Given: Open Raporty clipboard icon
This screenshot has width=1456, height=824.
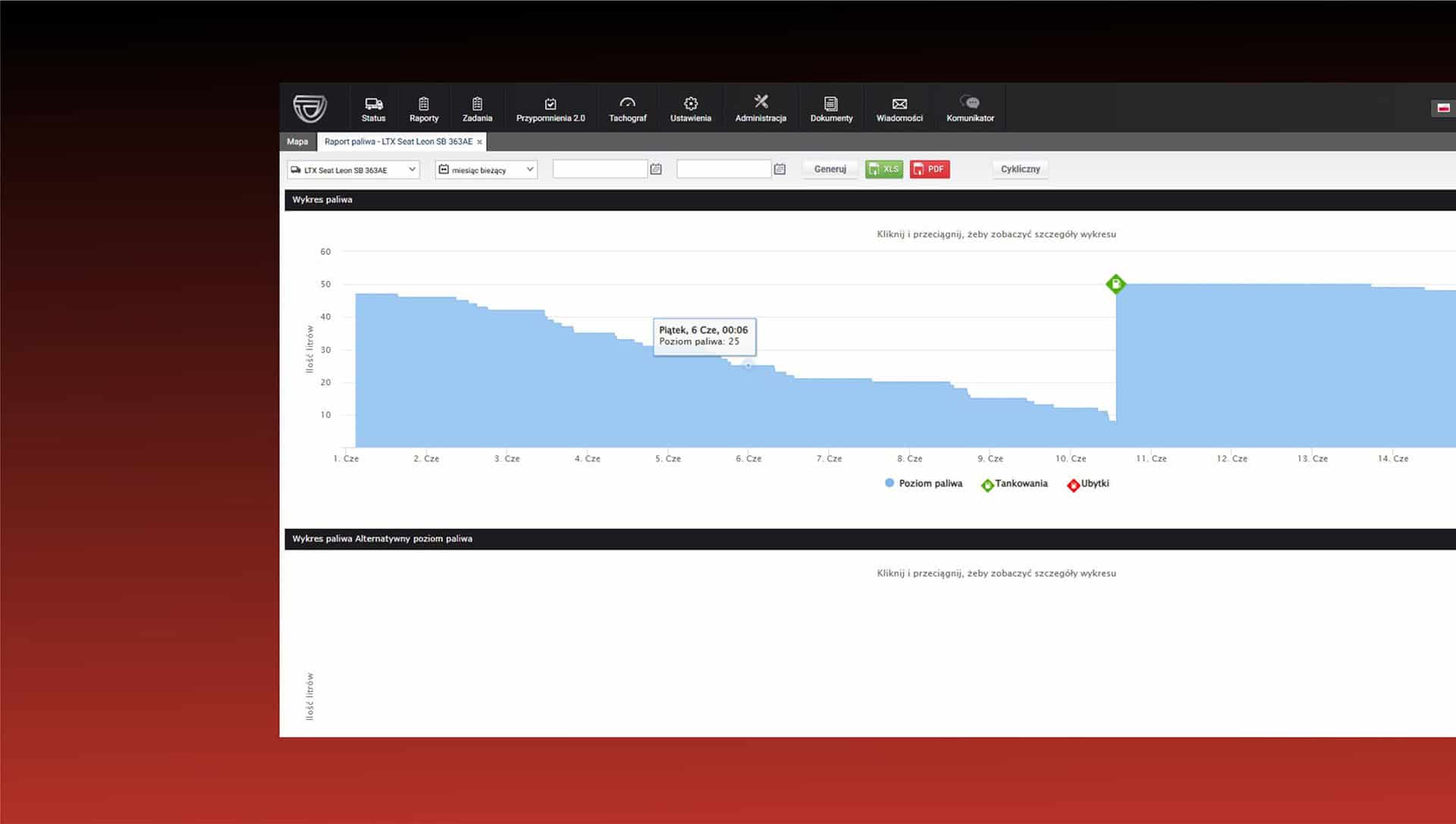Looking at the screenshot, I should click(423, 104).
